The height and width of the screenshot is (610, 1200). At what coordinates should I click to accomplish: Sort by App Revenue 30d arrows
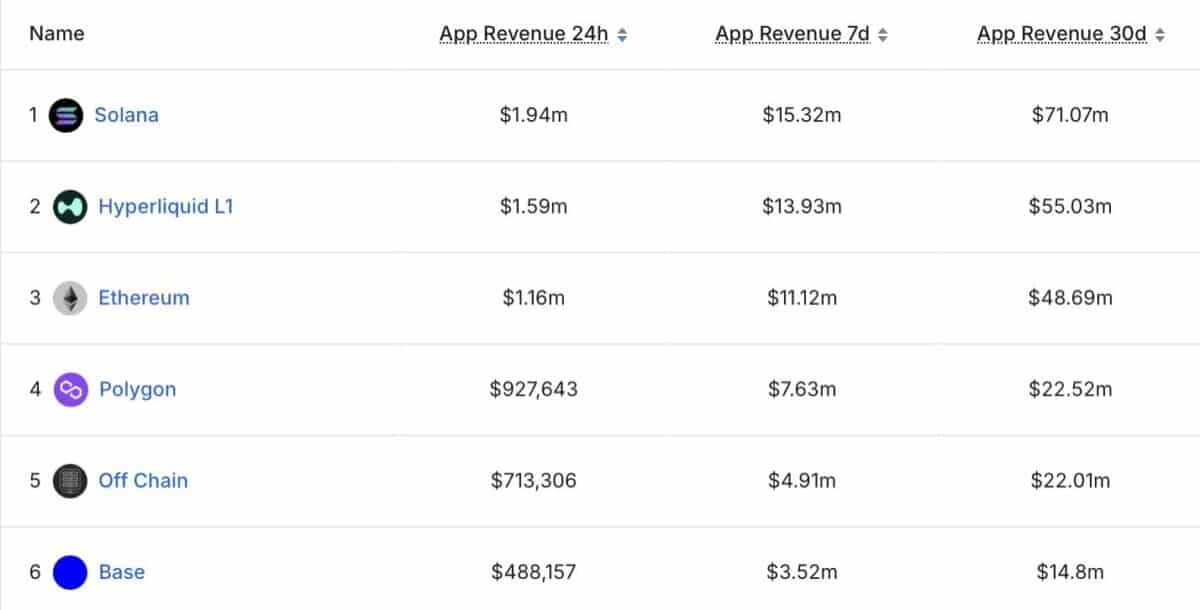click(1159, 35)
